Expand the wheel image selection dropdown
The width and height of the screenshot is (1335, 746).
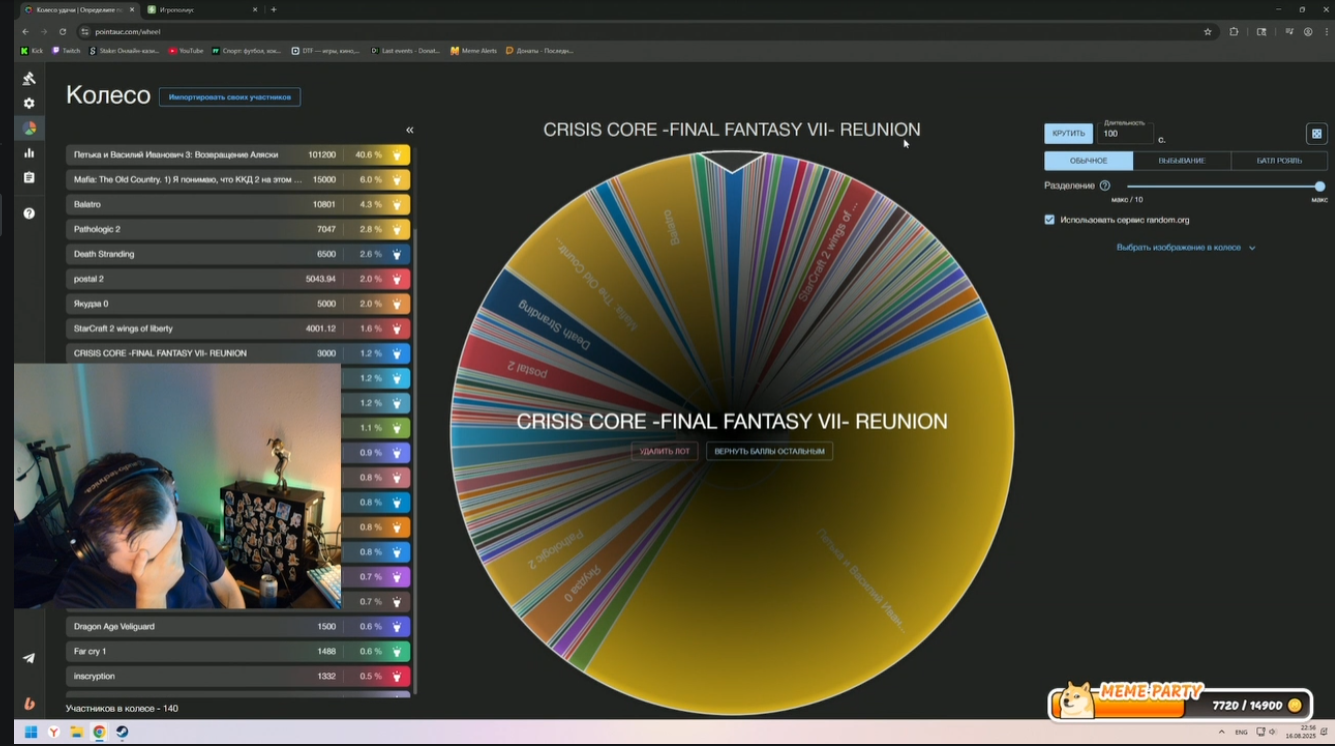coord(1186,247)
